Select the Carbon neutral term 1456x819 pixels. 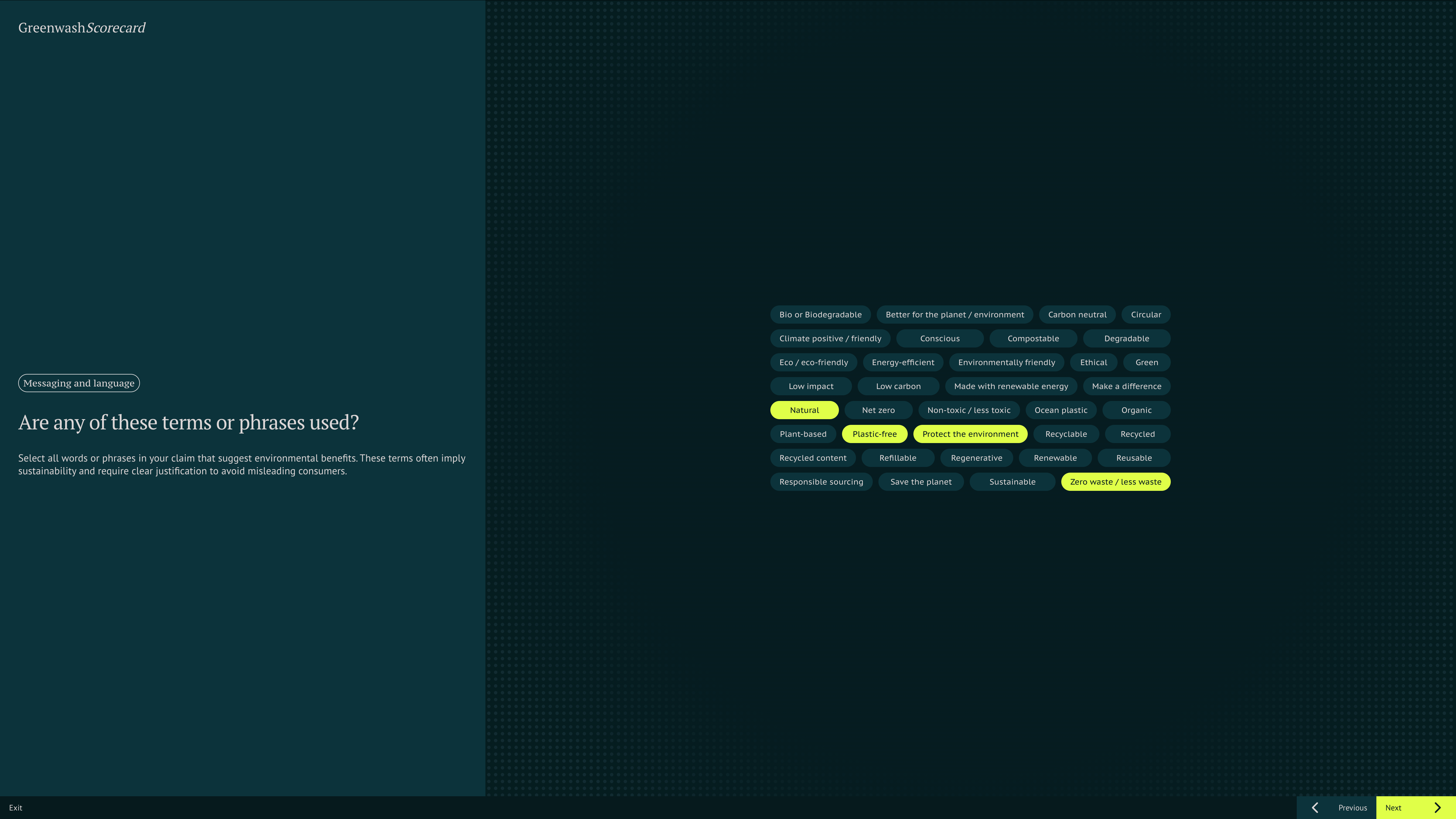click(1077, 315)
